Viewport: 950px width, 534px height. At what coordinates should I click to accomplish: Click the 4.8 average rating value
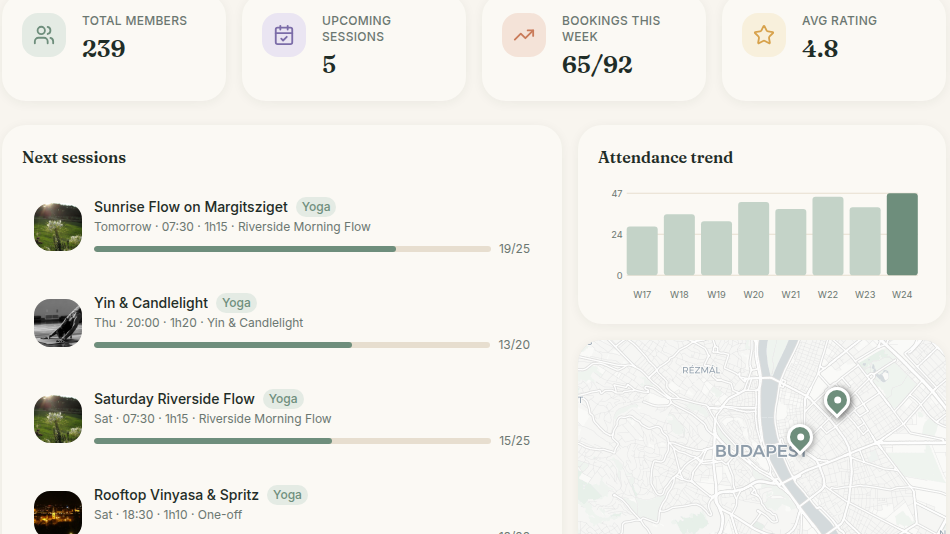[820, 48]
